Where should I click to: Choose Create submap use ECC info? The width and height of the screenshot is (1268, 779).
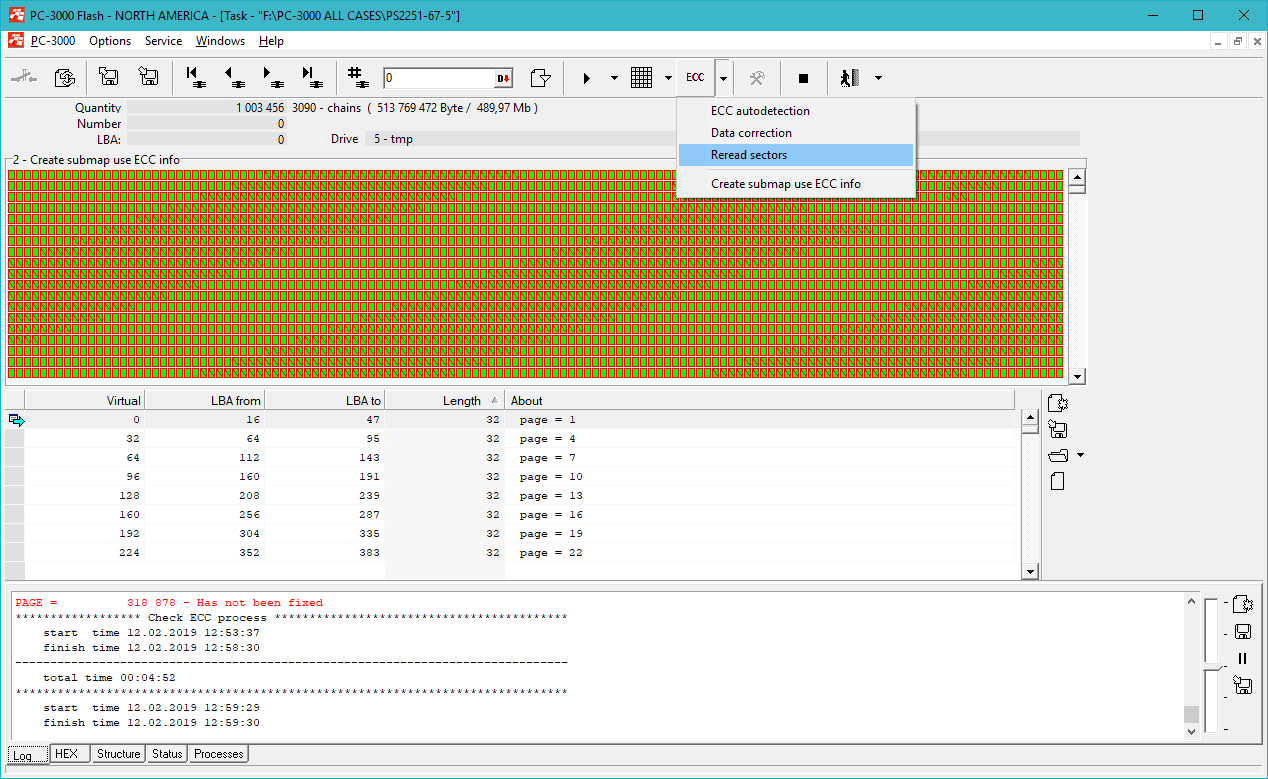coord(796,184)
